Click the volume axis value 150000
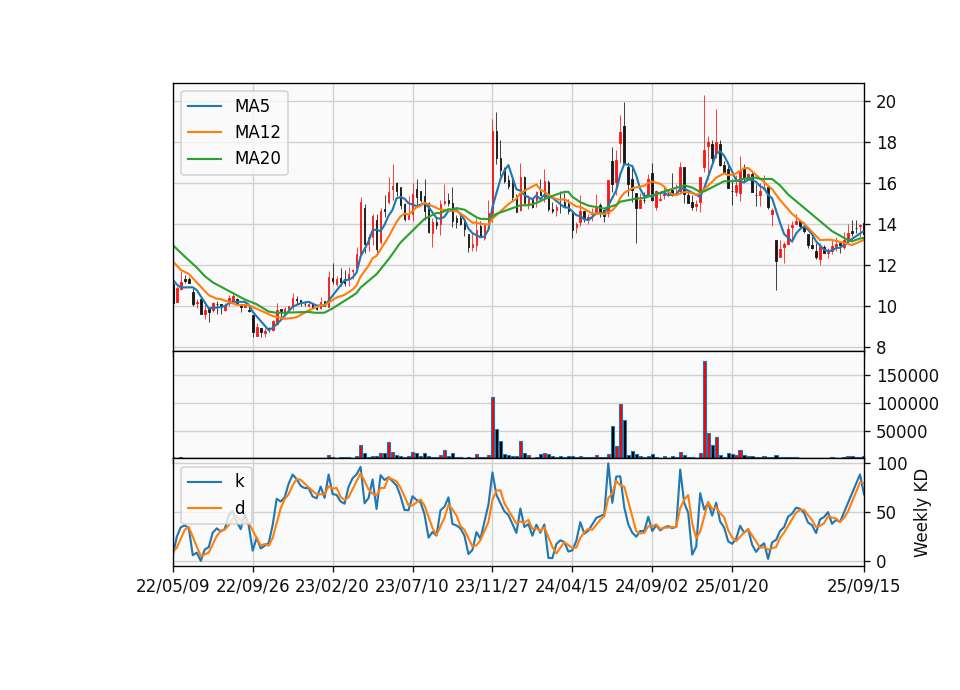The height and width of the screenshot is (690, 960). (x=907, y=376)
